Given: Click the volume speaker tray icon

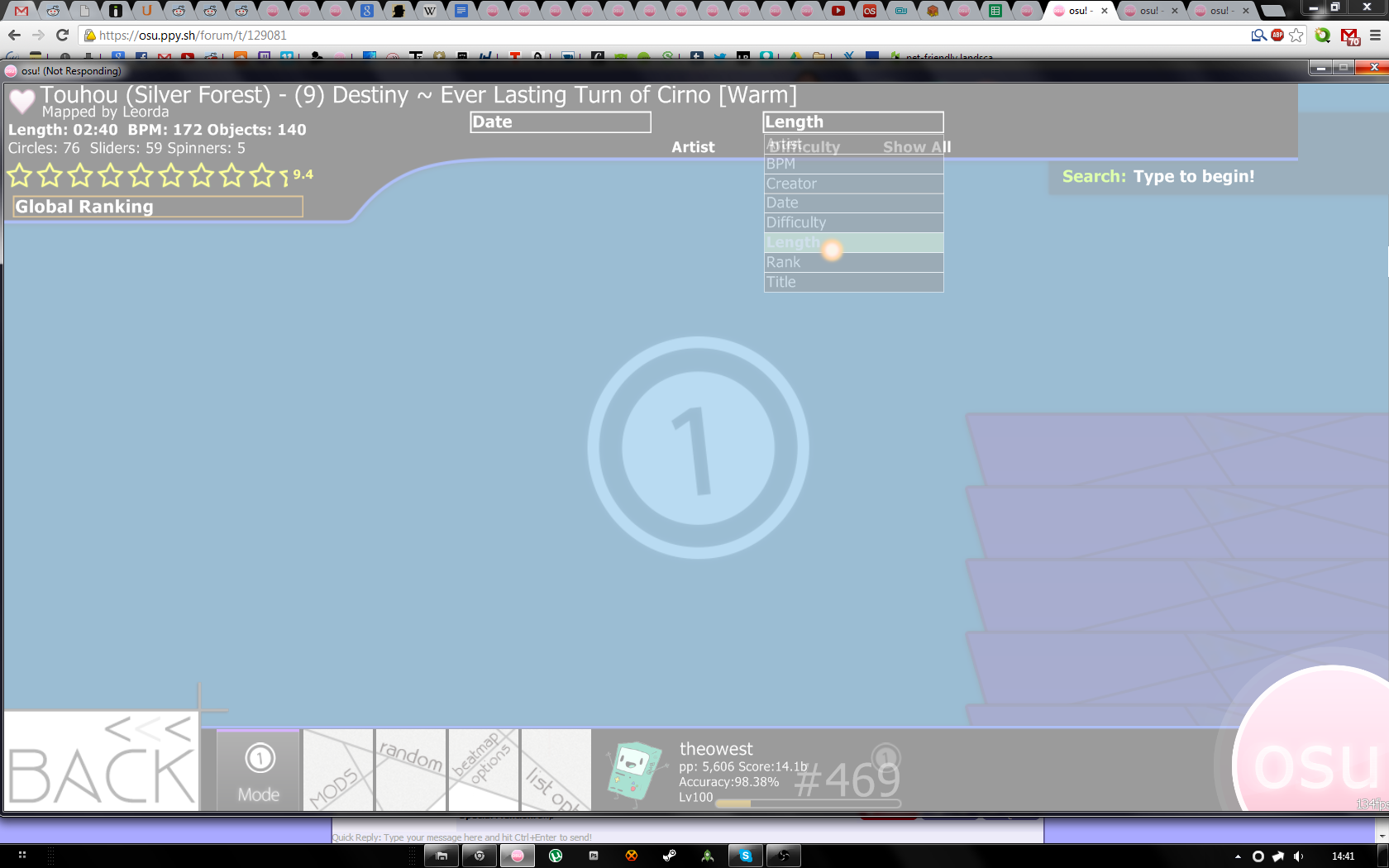Looking at the screenshot, I should coord(1299,856).
